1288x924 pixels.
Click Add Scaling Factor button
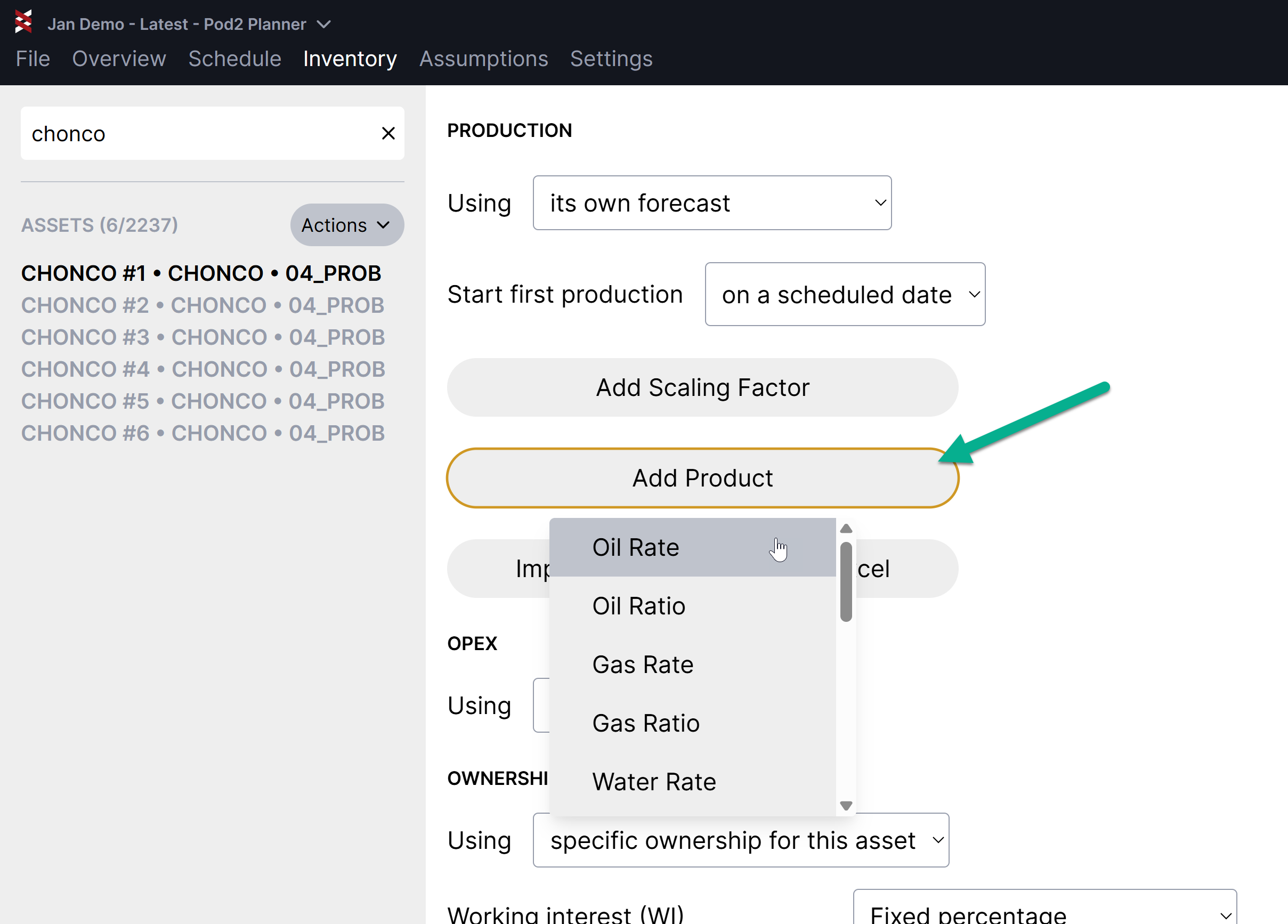[702, 387]
